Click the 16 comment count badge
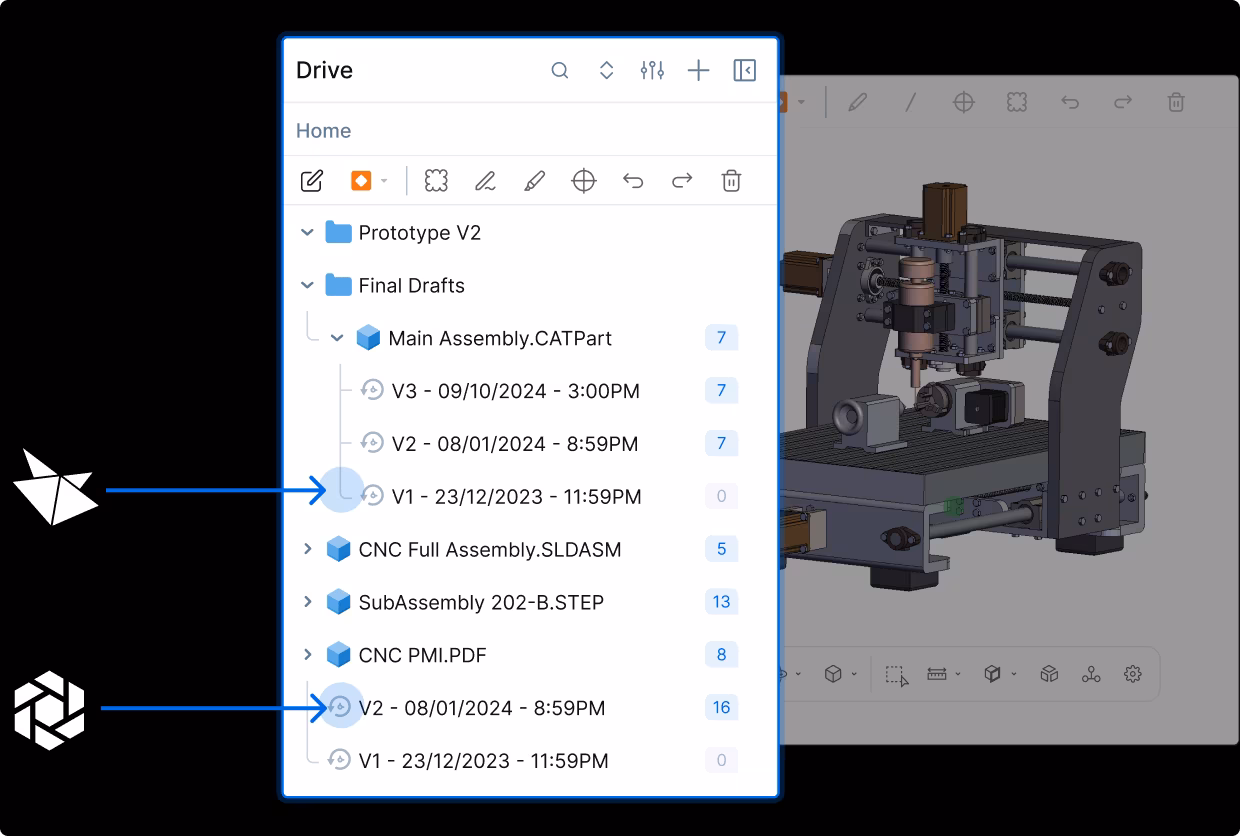The image size is (1240, 836). tap(721, 708)
